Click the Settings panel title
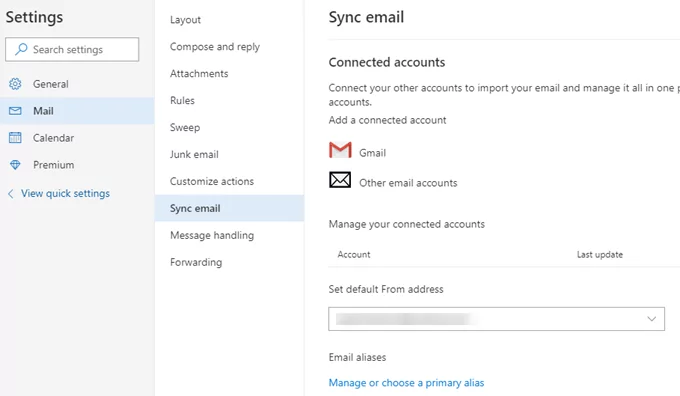The width and height of the screenshot is (680, 396). coord(34,17)
